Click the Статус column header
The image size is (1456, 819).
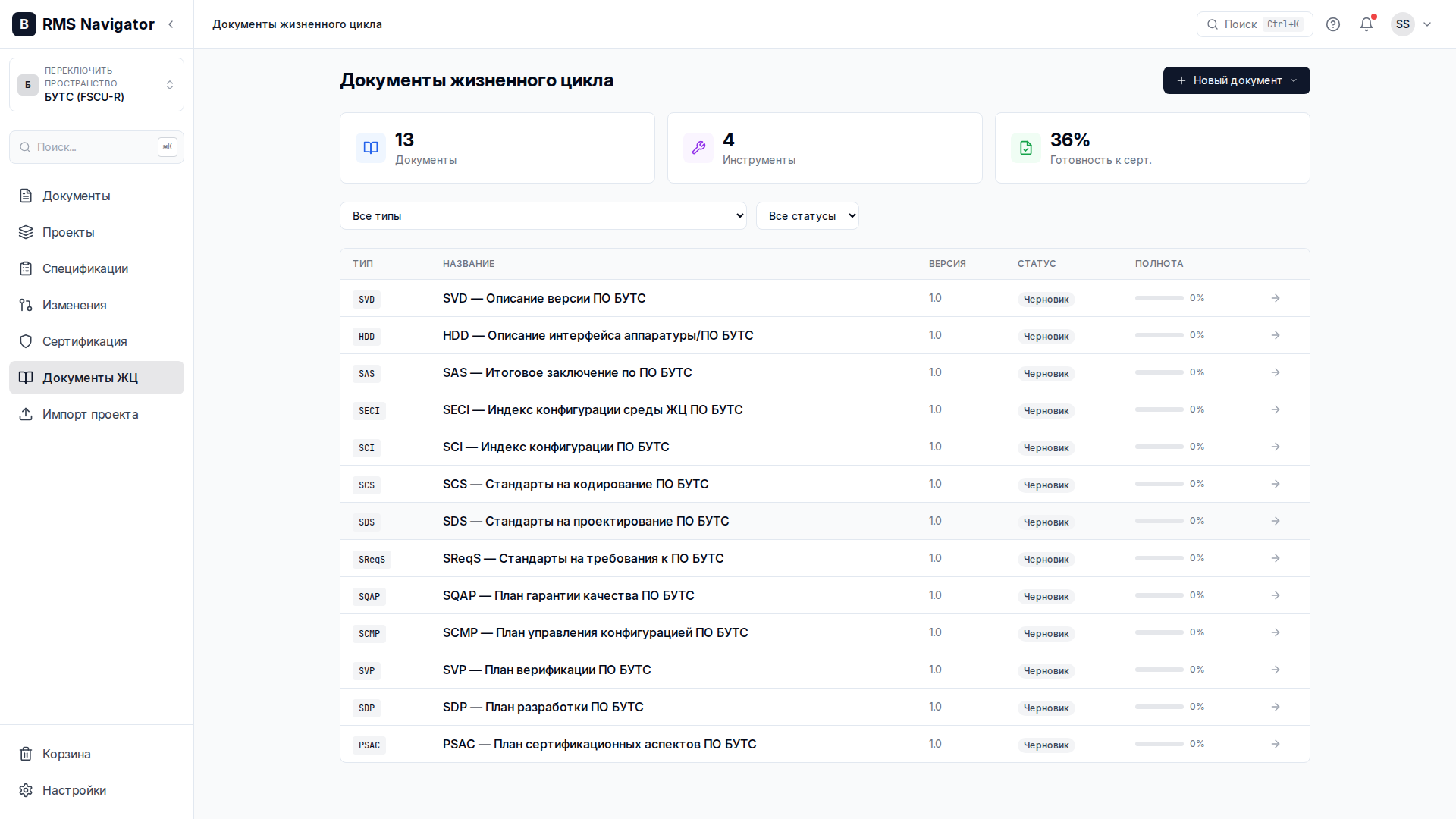coord(1037,264)
